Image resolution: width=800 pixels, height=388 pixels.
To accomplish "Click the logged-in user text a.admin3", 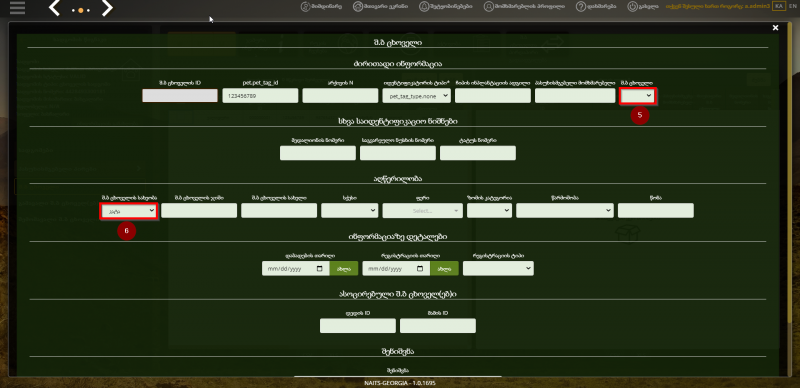I will pos(718,7).
